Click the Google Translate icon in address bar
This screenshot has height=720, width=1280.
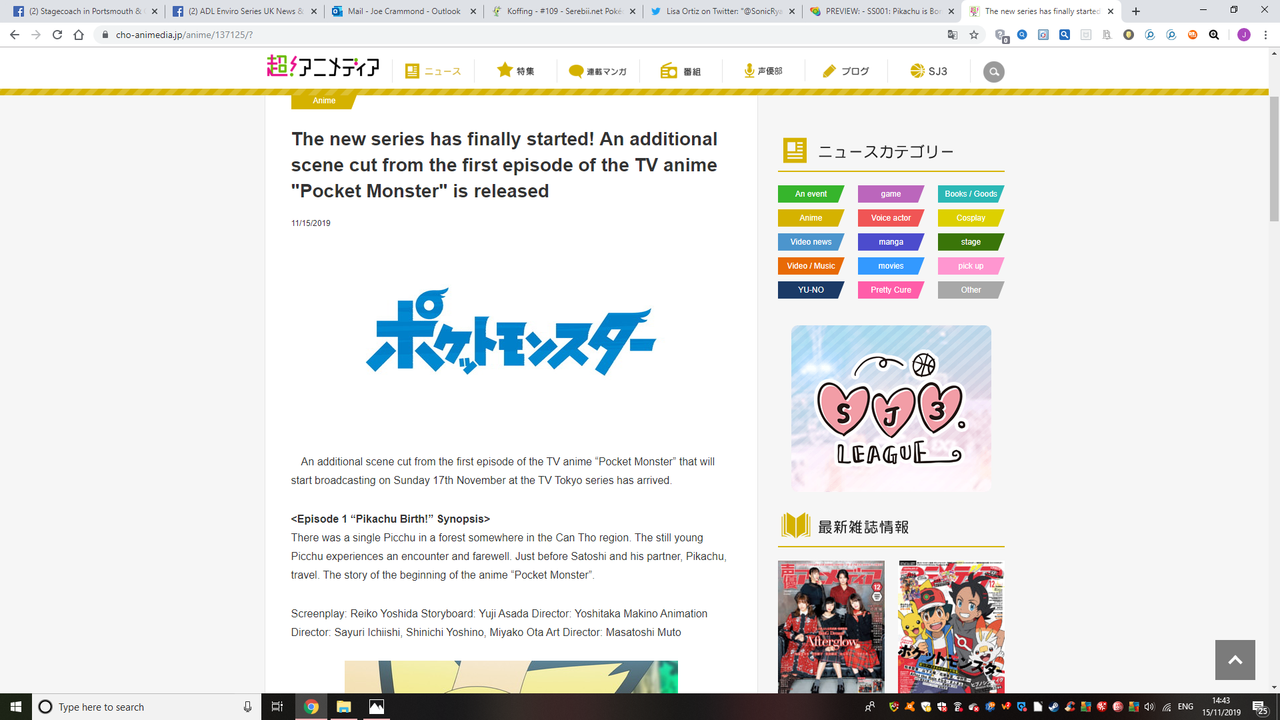952,34
